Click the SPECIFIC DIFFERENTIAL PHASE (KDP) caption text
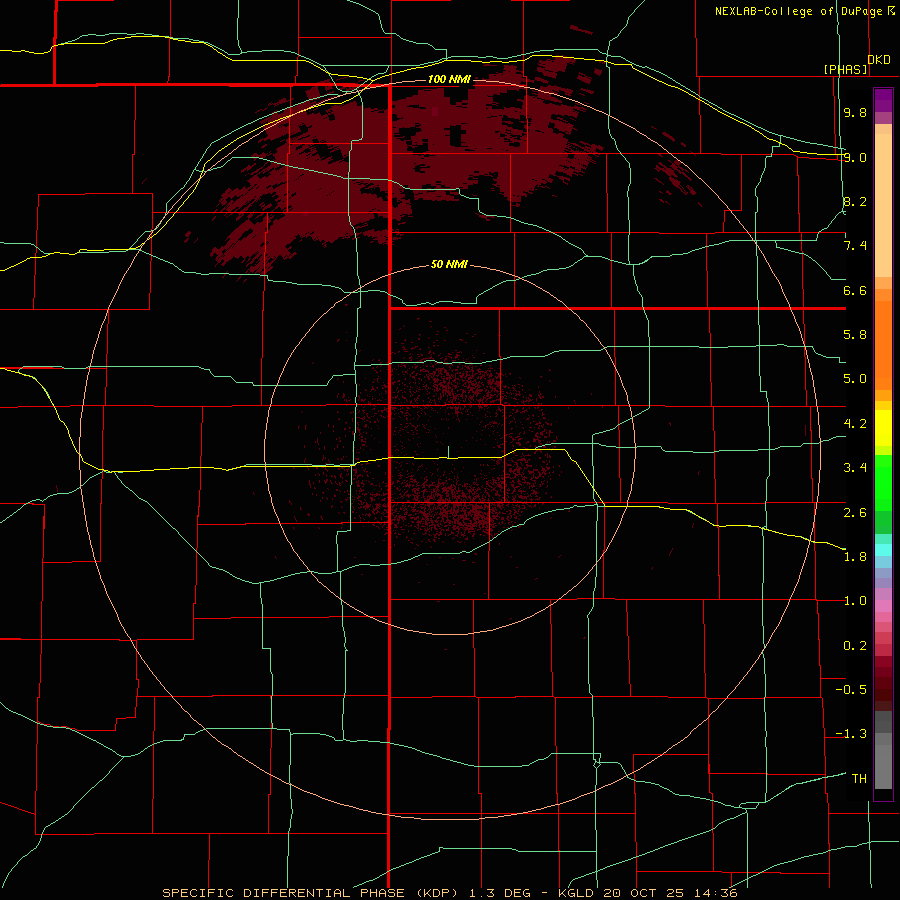This screenshot has height=900, width=900. click(x=311, y=893)
